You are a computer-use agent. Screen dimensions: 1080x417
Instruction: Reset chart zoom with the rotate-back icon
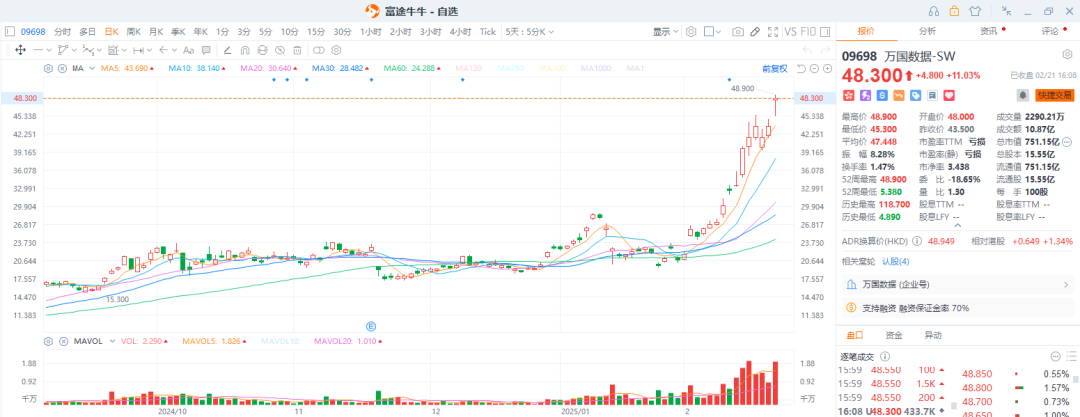pos(801,68)
